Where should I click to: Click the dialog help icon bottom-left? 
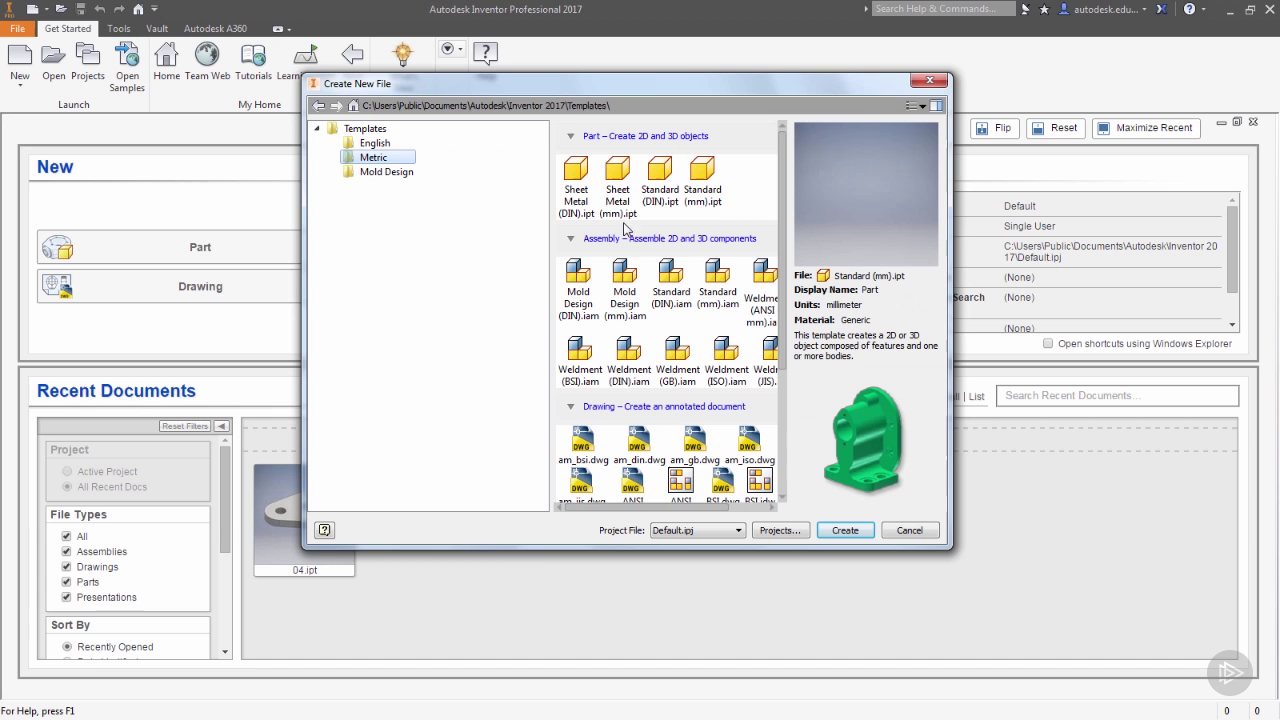pos(324,530)
